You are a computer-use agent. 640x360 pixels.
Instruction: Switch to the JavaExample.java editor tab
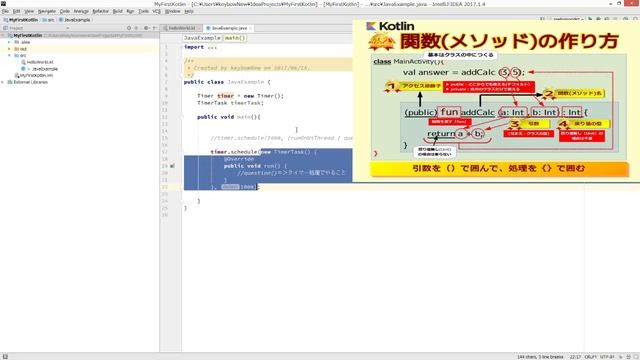click(229, 28)
